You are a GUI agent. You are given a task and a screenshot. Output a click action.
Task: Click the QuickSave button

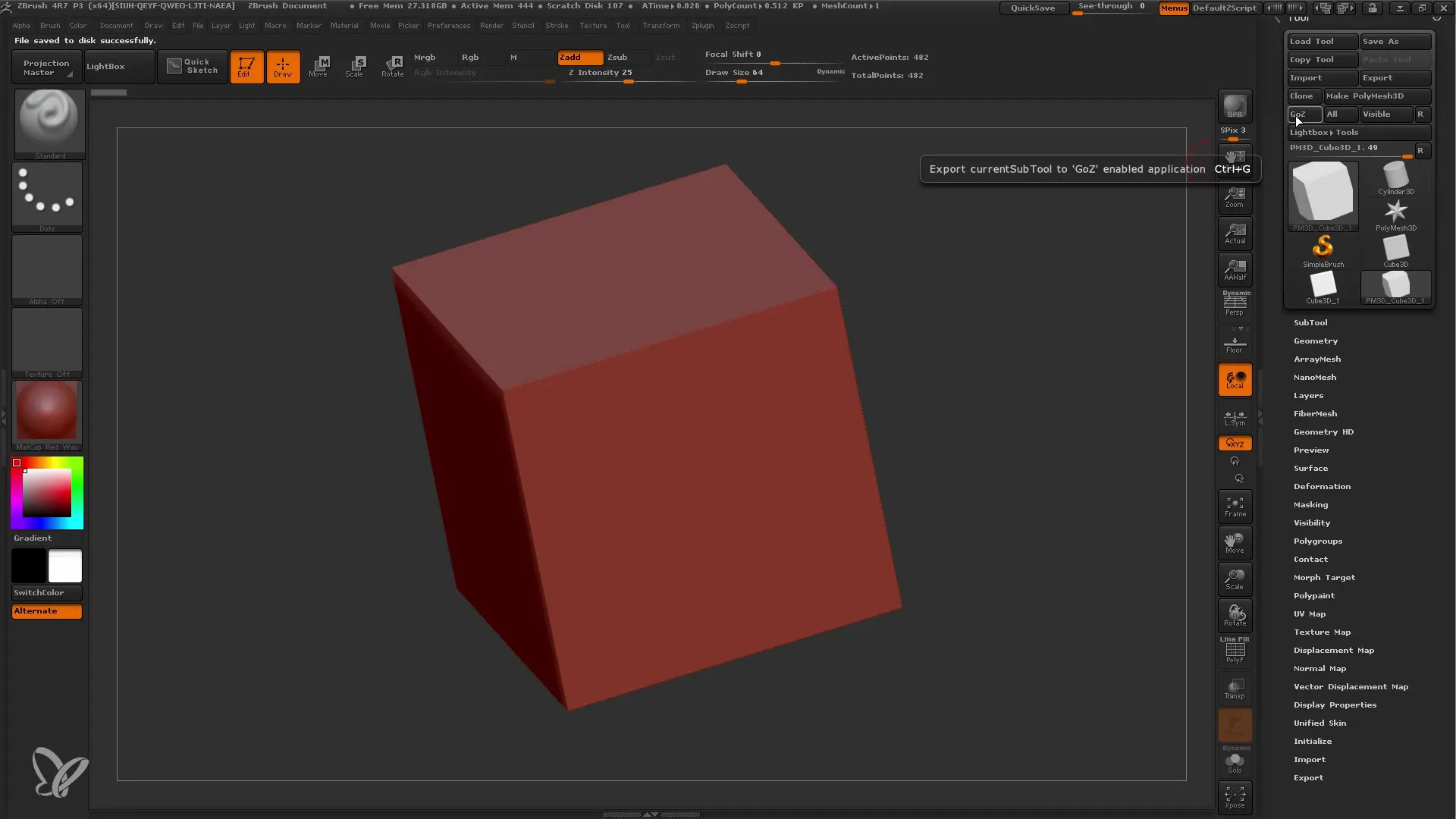(1033, 8)
